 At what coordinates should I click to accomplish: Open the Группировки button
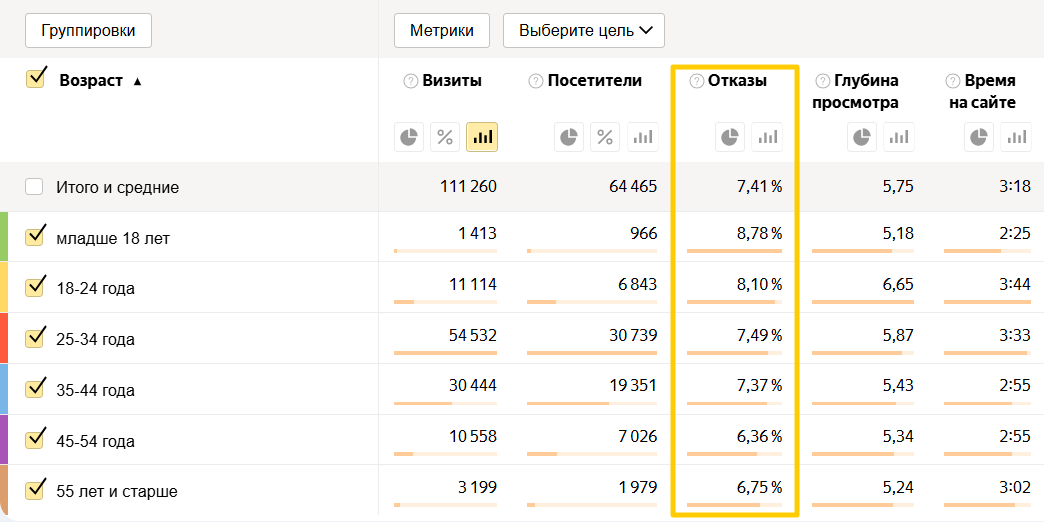click(x=88, y=30)
